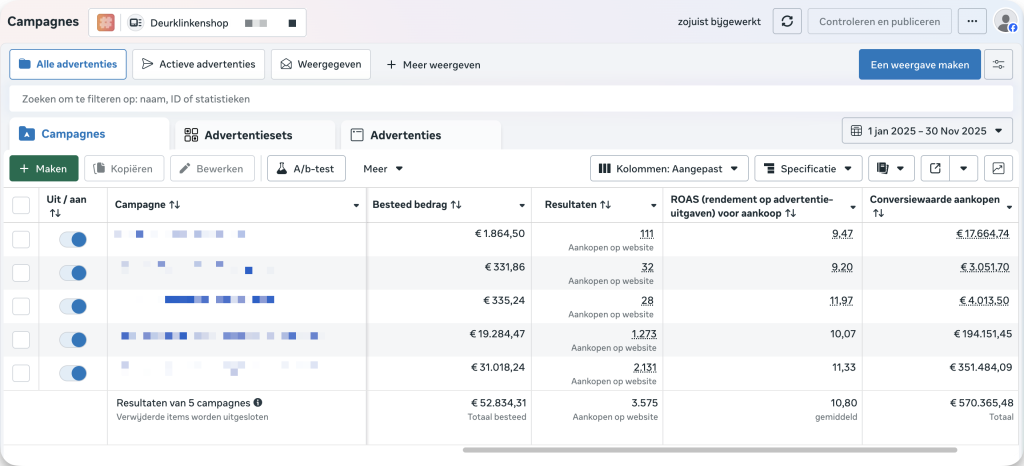Viewport: 1024px width, 466px height.
Task: Open the charts view icon
Action: (998, 168)
